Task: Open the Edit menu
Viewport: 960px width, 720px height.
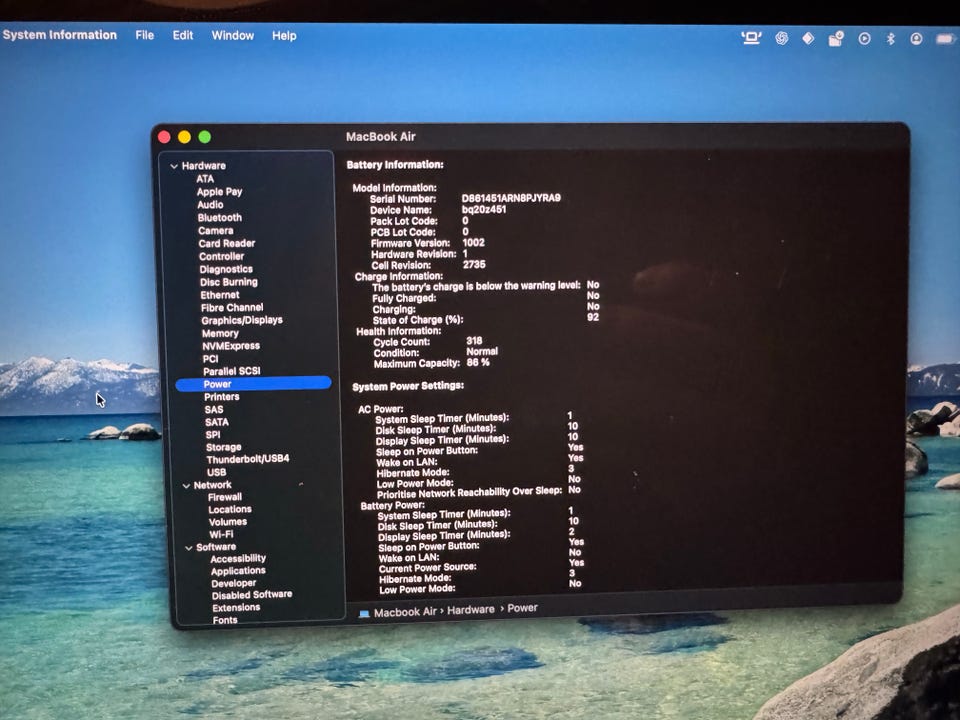Action: click(182, 36)
